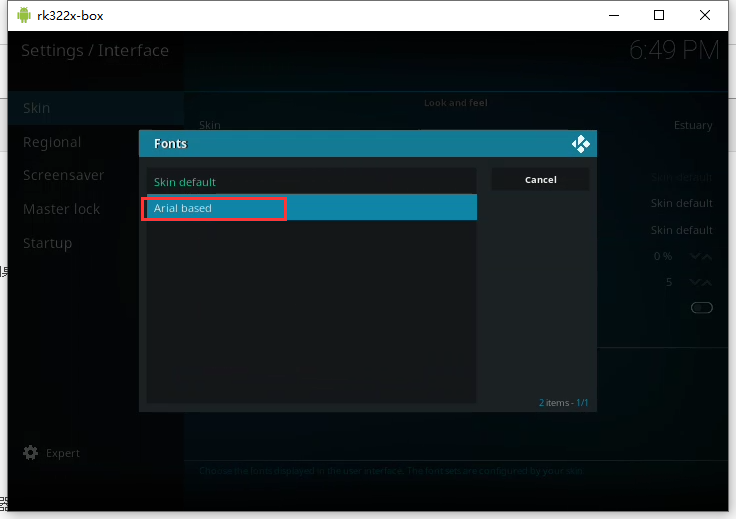Open the Screensaver settings category
This screenshot has height=519, width=736.
95,175
